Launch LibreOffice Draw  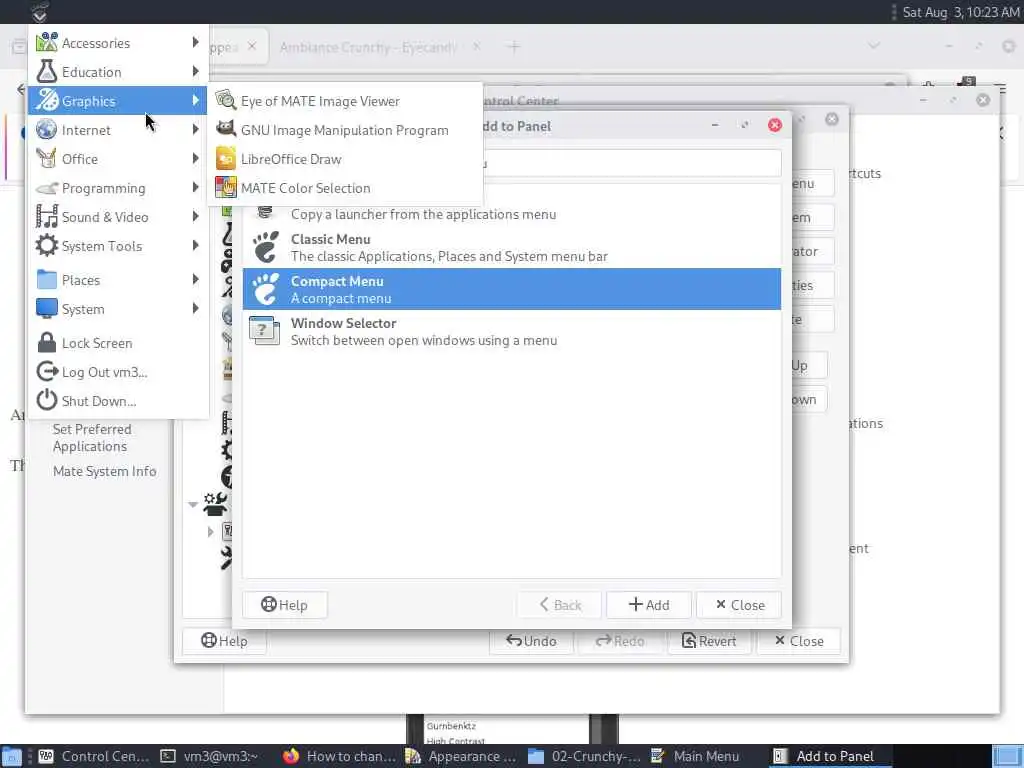click(345, 159)
